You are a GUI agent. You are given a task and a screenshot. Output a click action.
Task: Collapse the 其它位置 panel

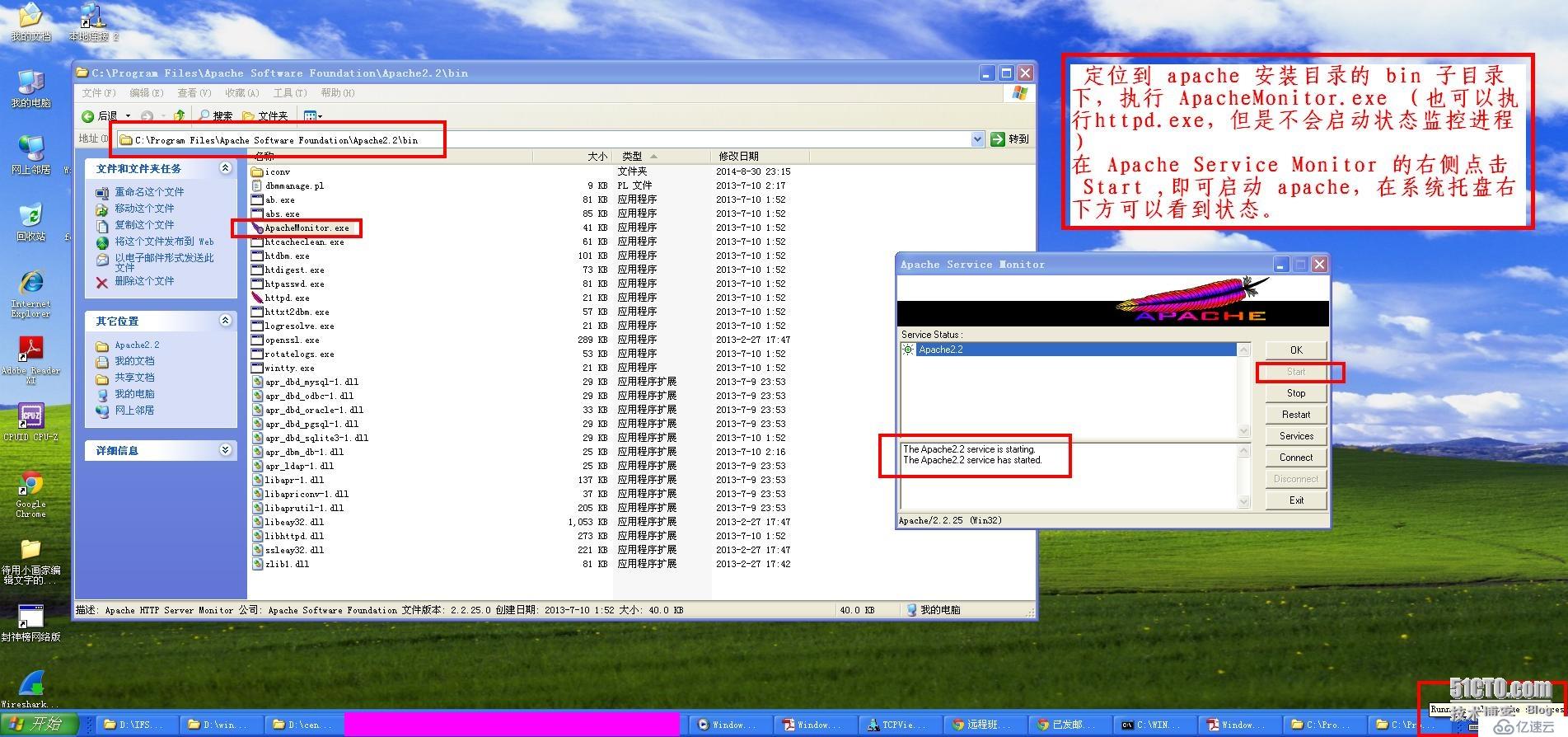[x=225, y=321]
